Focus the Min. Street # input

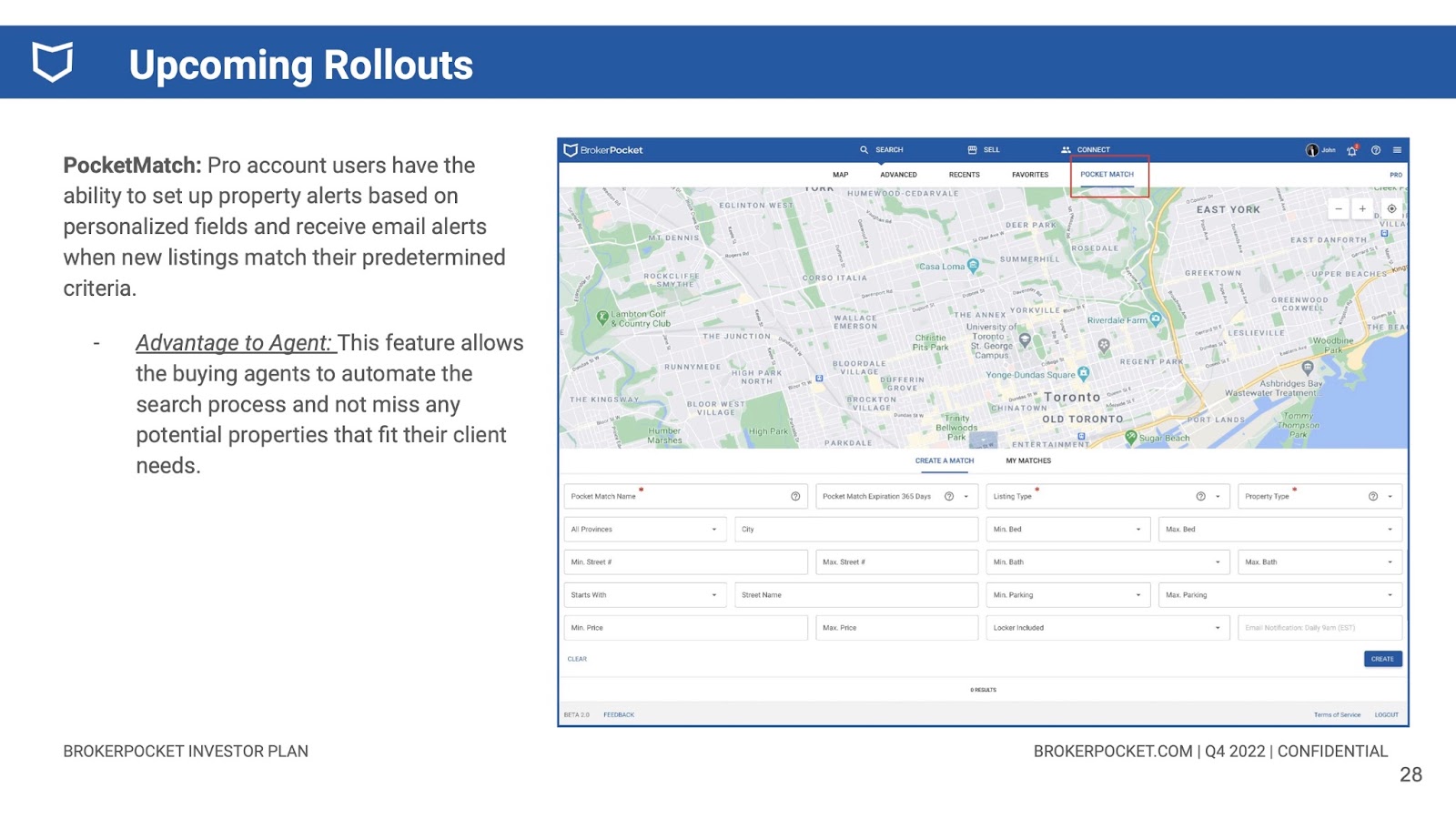click(685, 562)
